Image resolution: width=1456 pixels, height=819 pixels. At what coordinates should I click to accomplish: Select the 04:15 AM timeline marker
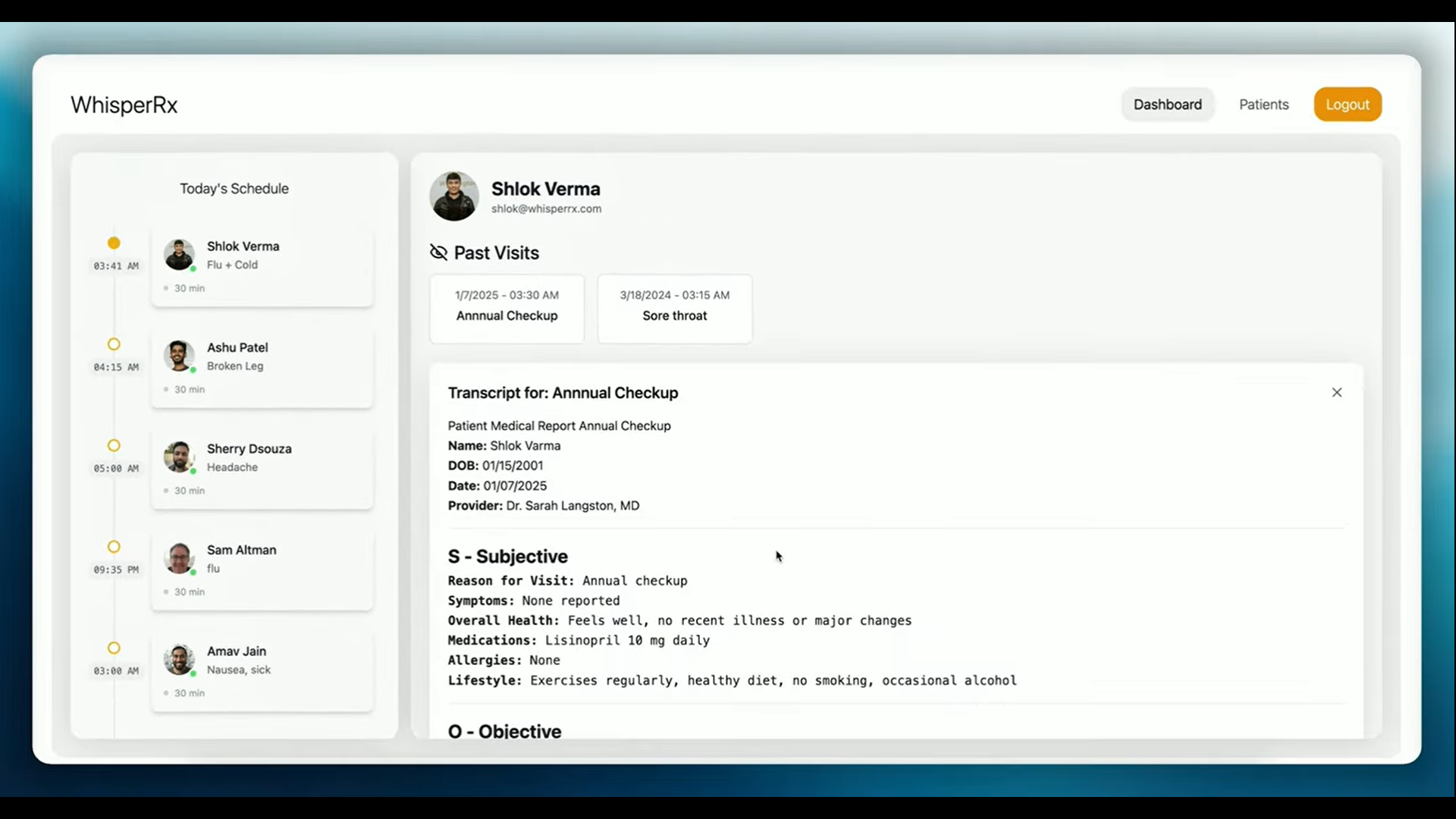(x=114, y=344)
